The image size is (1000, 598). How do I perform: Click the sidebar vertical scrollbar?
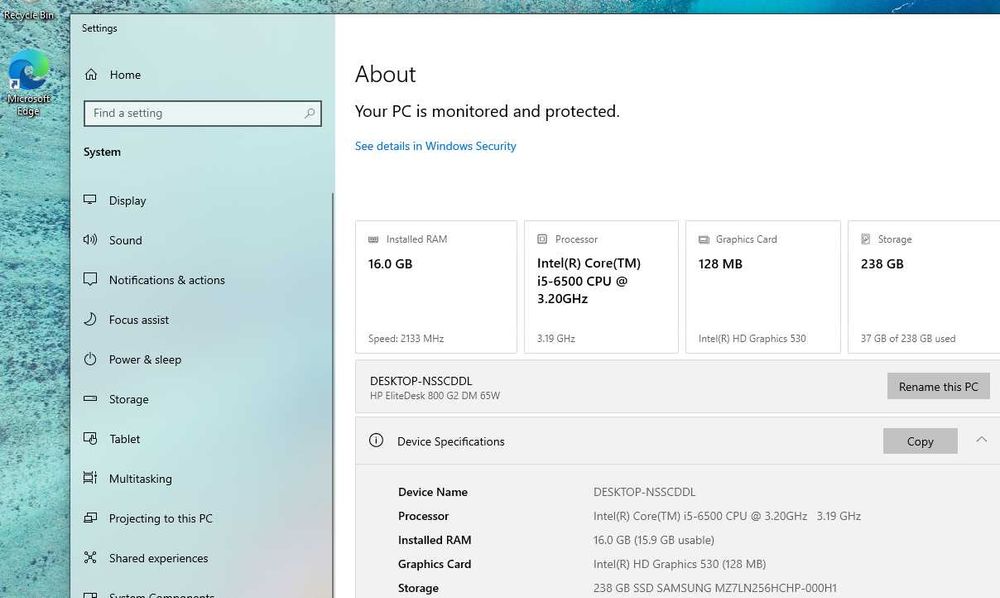pyautogui.click(x=332, y=395)
